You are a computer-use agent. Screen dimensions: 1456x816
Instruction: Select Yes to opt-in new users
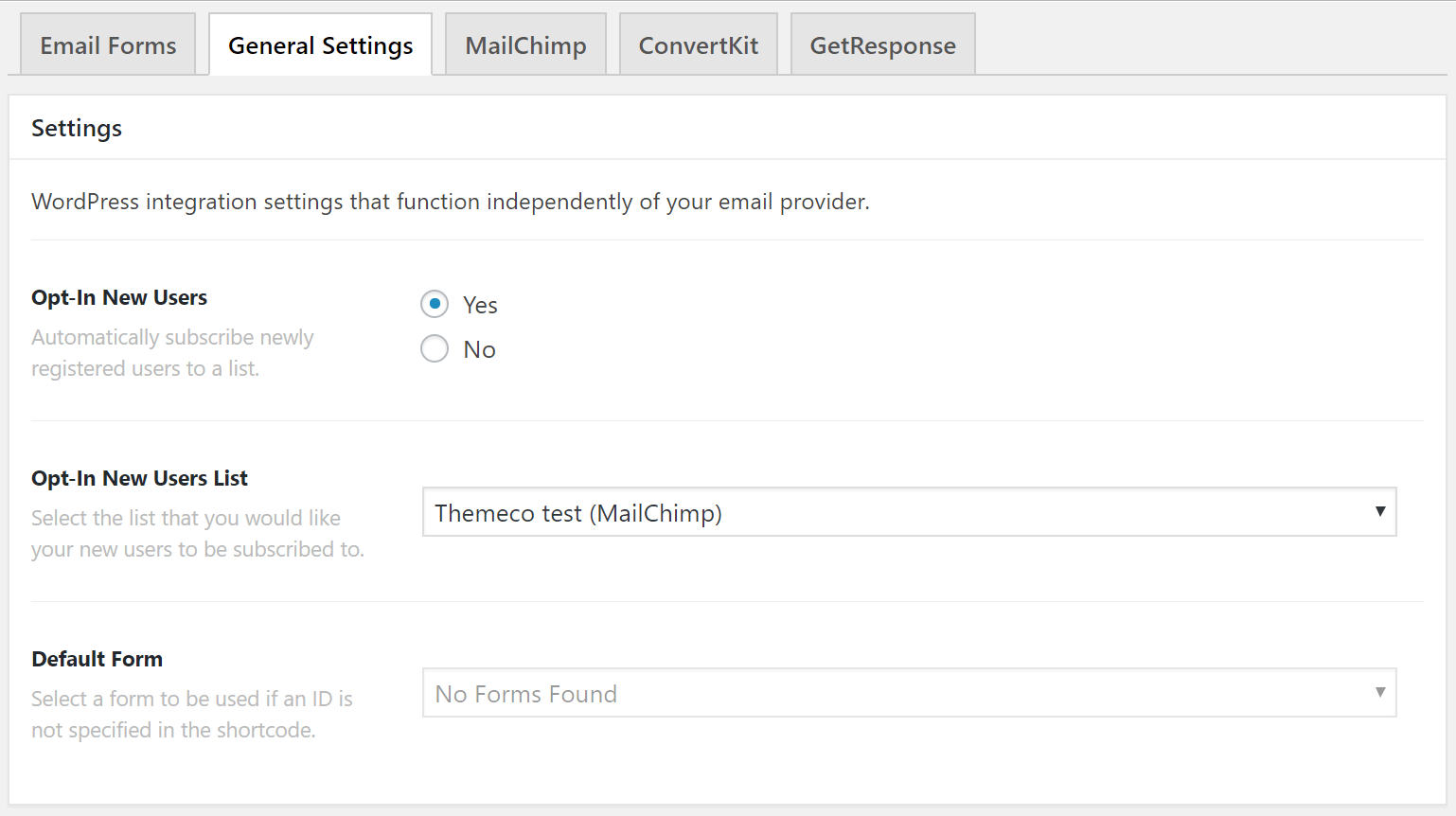[435, 304]
